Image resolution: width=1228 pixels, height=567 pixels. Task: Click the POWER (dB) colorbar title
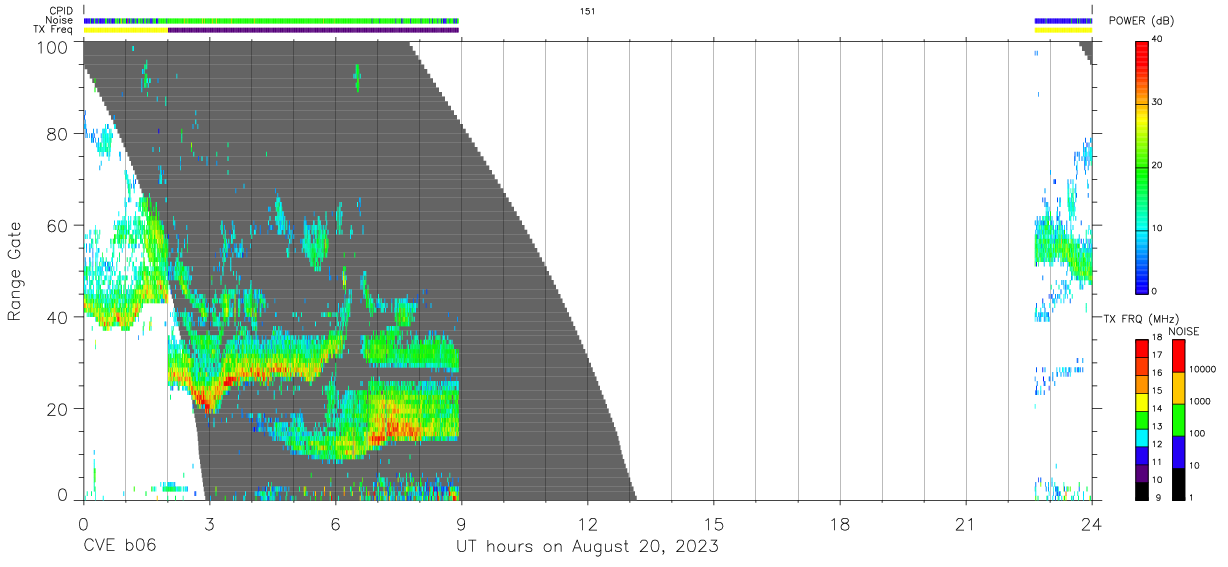1142,21
